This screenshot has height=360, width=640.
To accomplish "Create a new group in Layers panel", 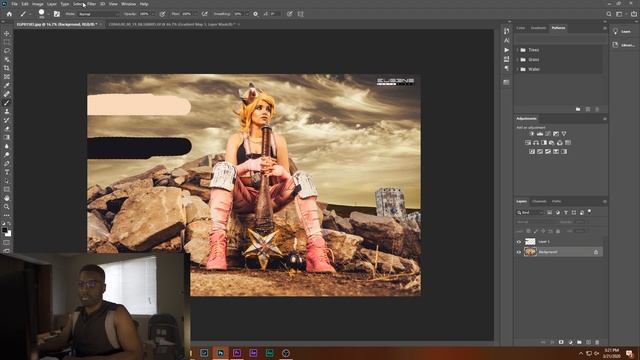I will (579, 342).
